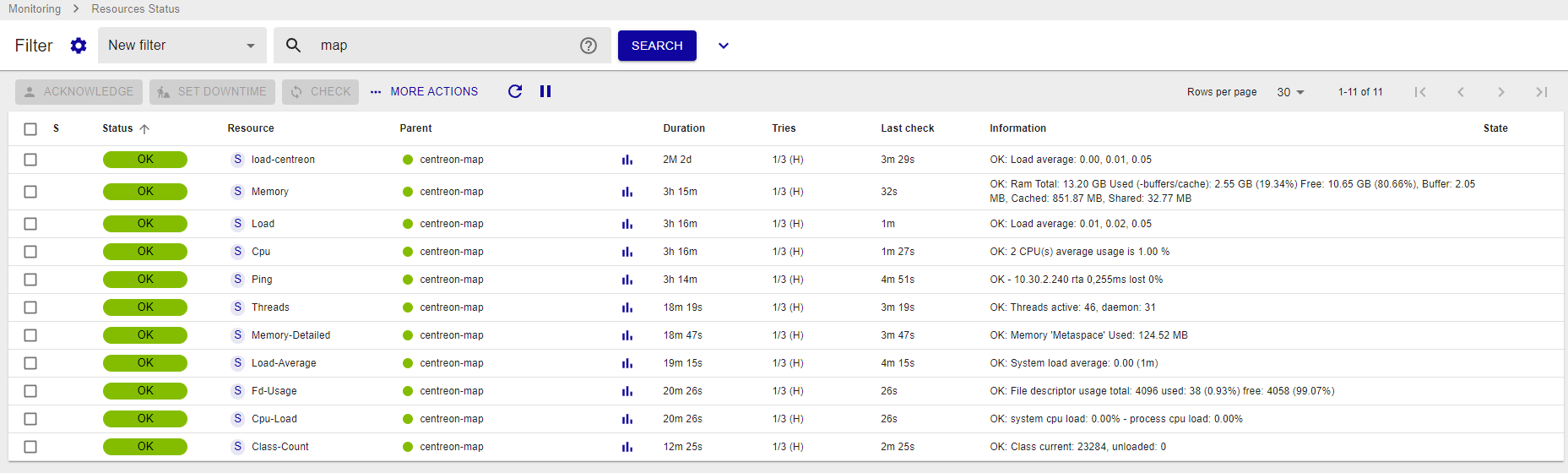Tick the checkbox for Threads service
The width and height of the screenshot is (1568, 473).
tap(30, 307)
